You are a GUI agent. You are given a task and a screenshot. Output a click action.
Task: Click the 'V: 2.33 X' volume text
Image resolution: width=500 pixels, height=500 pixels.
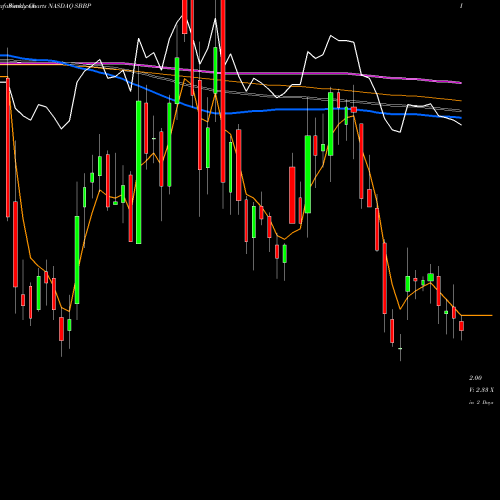click(482, 390)
